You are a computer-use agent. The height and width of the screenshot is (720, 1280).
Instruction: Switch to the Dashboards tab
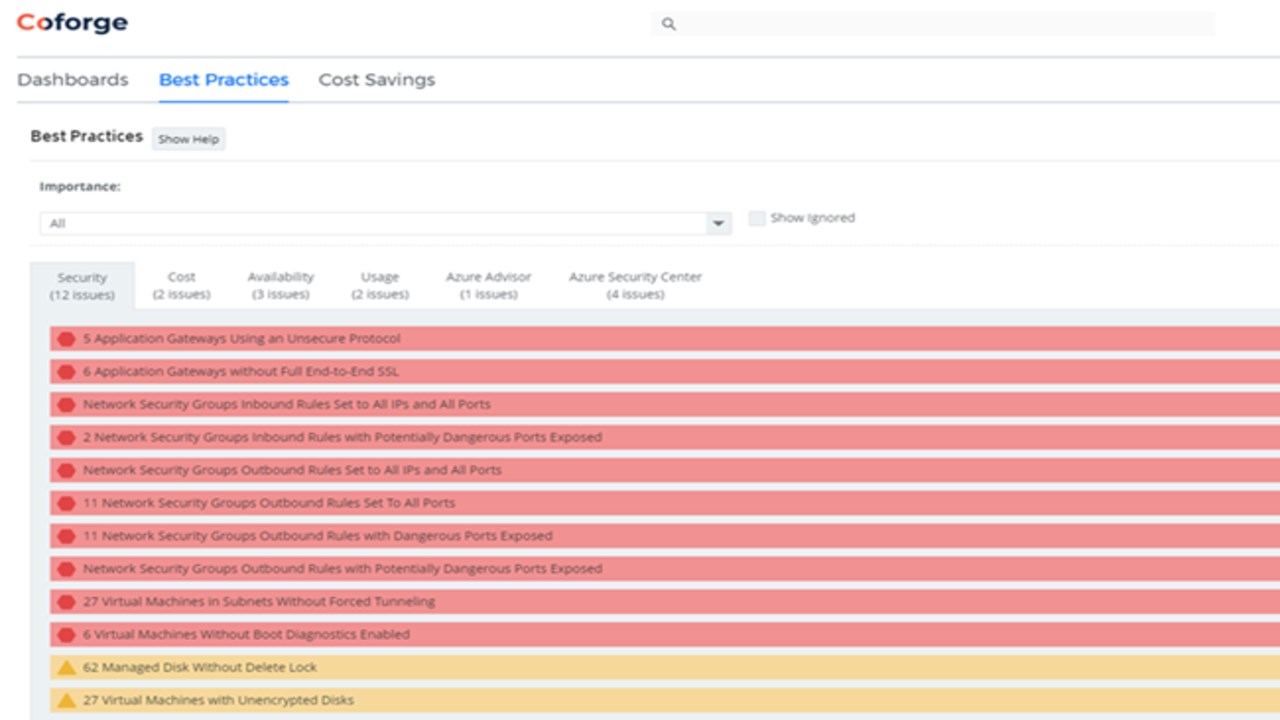tap(73, 80)
